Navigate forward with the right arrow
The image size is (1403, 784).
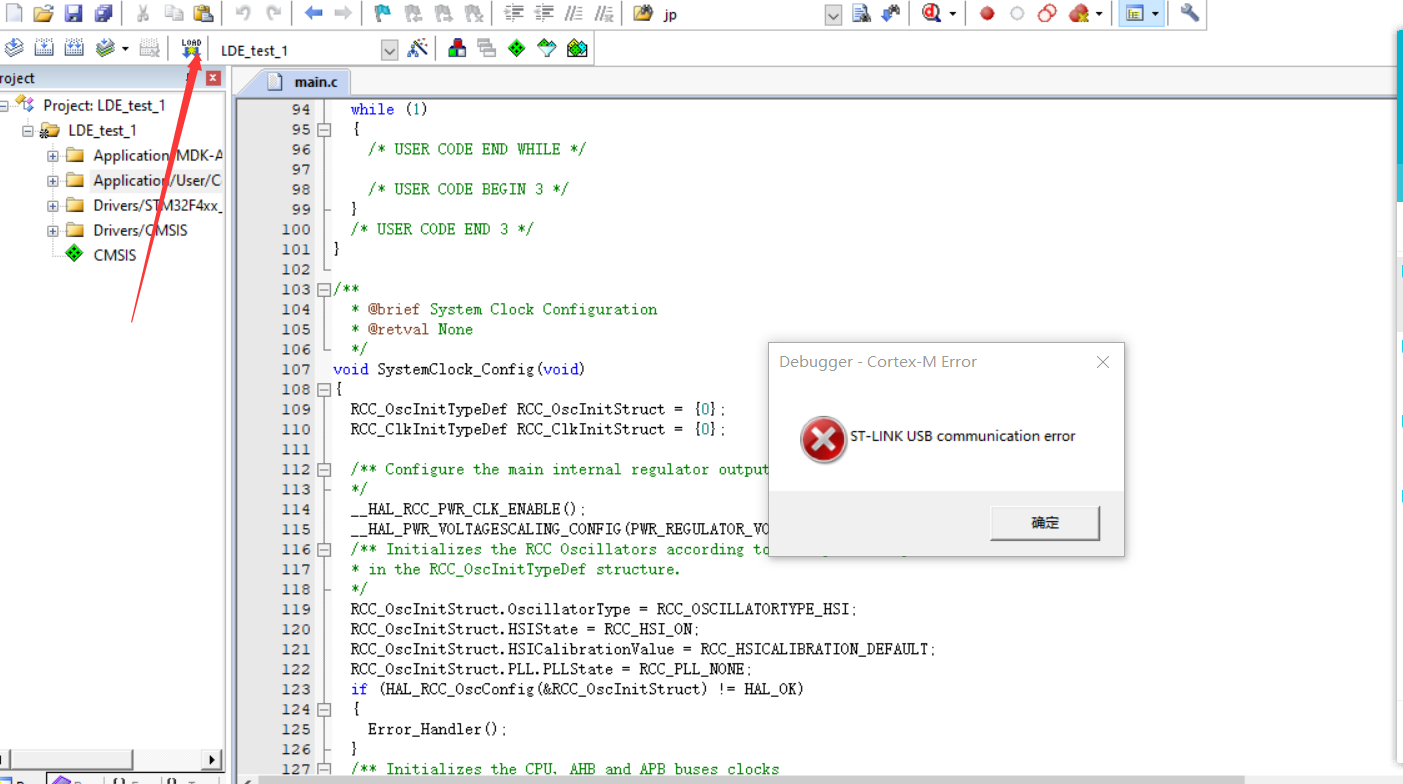click(342, 13)
